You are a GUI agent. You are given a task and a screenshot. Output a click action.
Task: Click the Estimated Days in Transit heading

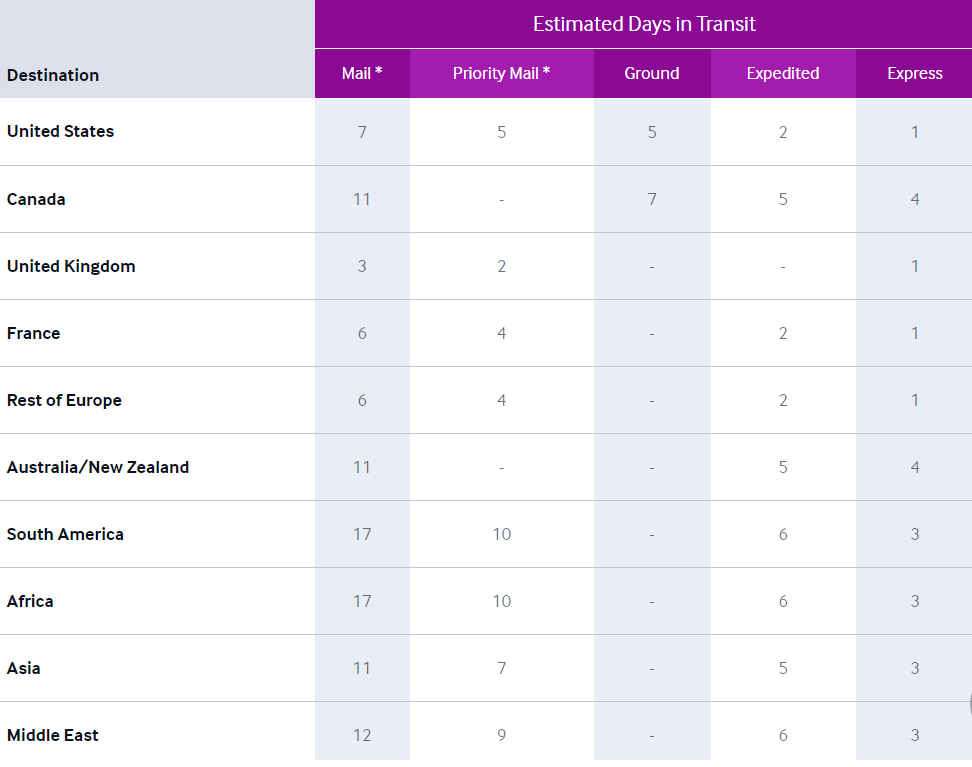[x=644, y=24]
